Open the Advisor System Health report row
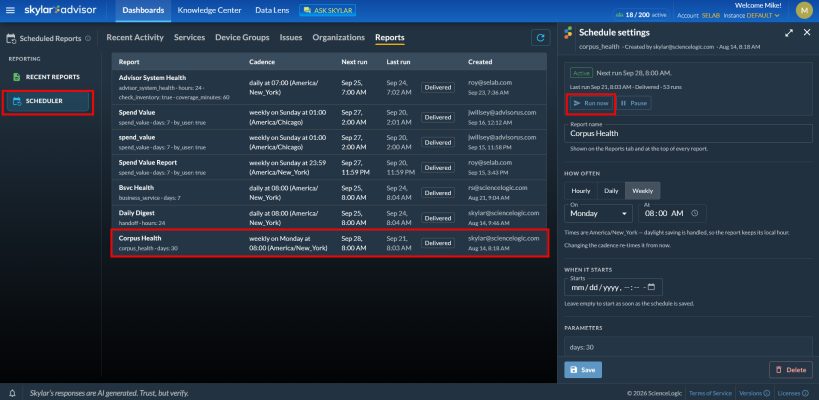 329,87
